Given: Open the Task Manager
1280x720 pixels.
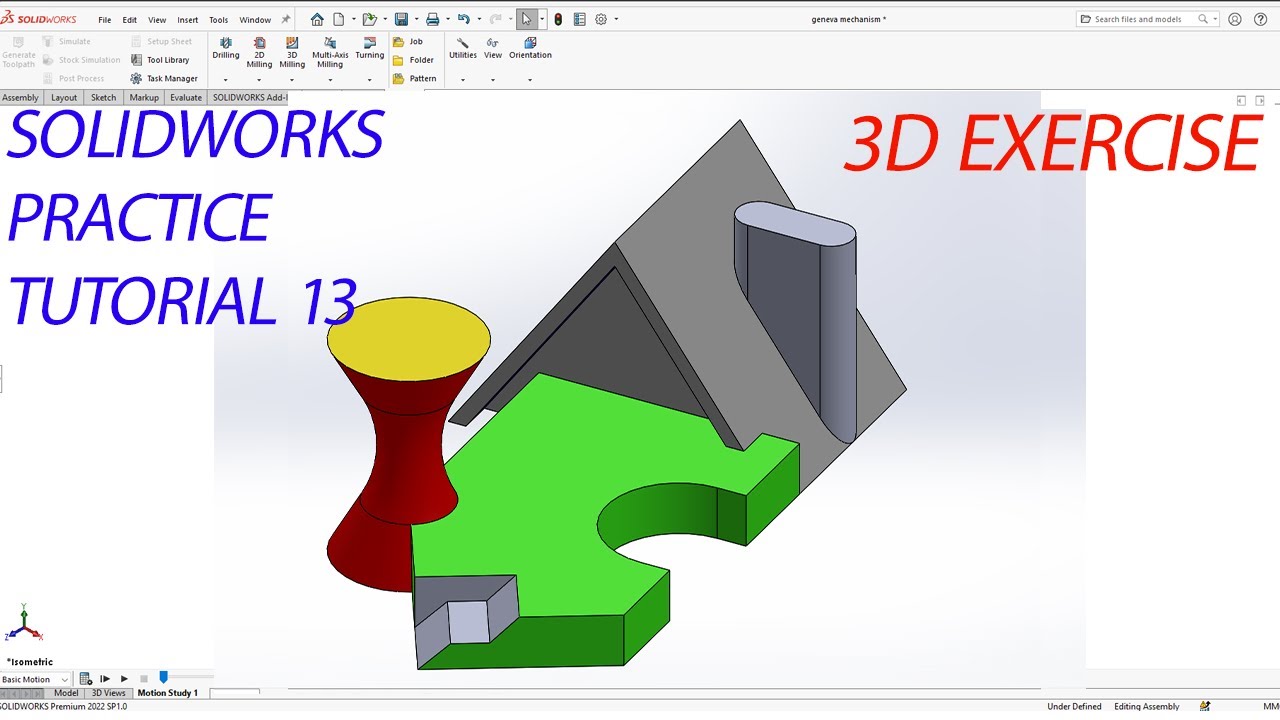Looking at the screenshot, I should 164,78.
